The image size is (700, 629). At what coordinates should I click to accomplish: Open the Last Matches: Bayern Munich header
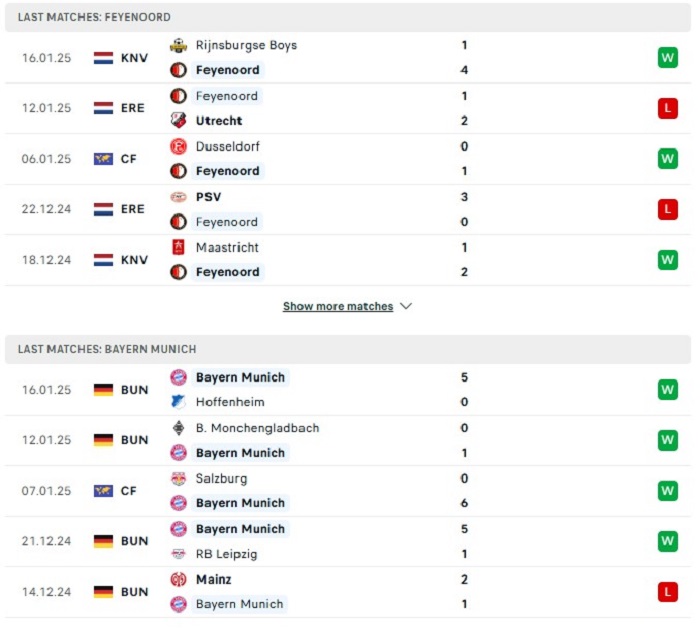pos(348,349)
